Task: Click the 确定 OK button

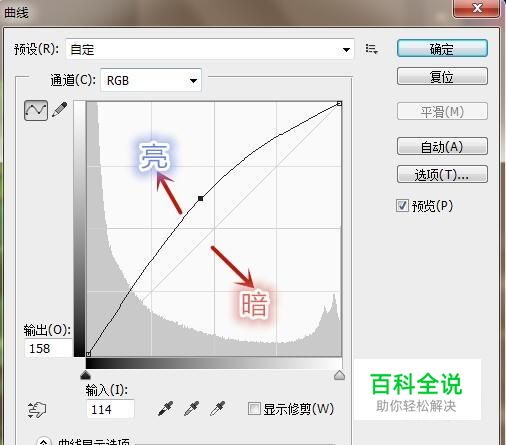Action: (442, 49)
